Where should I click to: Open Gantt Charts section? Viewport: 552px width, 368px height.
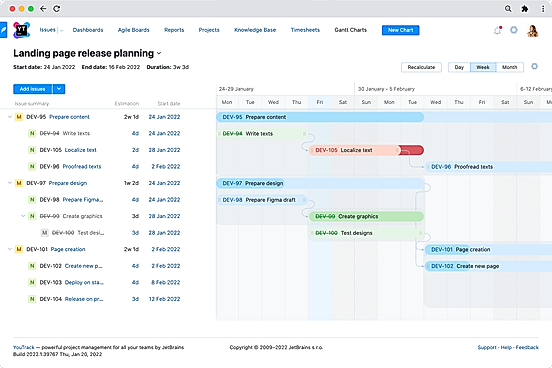click(351, 30)
